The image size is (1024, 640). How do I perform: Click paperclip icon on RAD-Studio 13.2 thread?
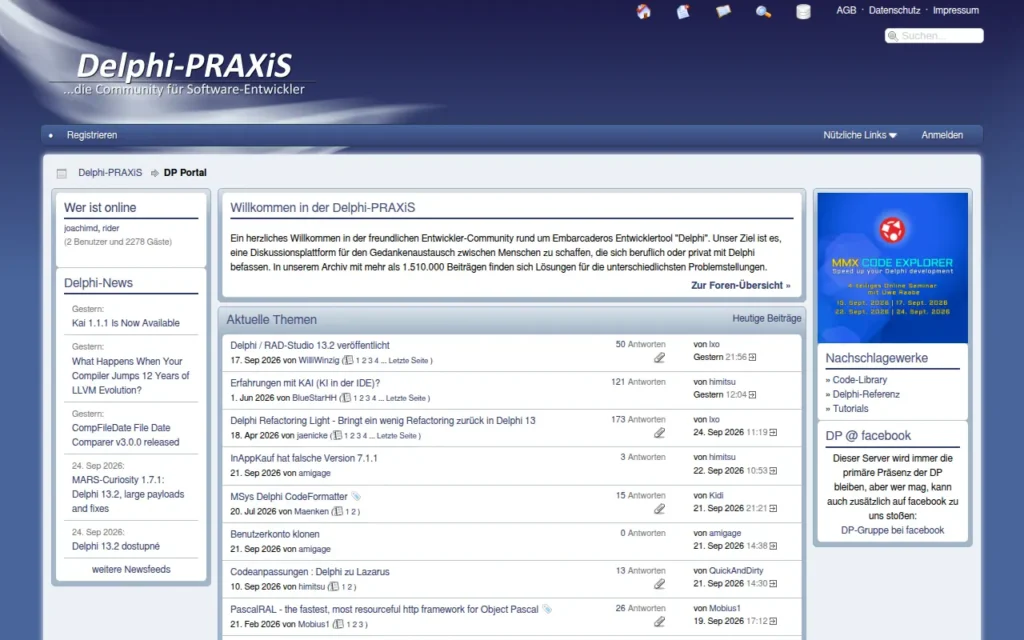pyautogui.click(x=660, y=358)
